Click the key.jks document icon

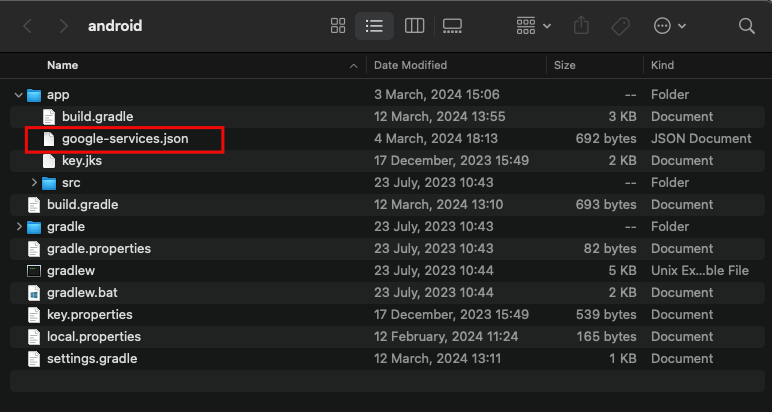pyautogui.click(x=49, y=161)
